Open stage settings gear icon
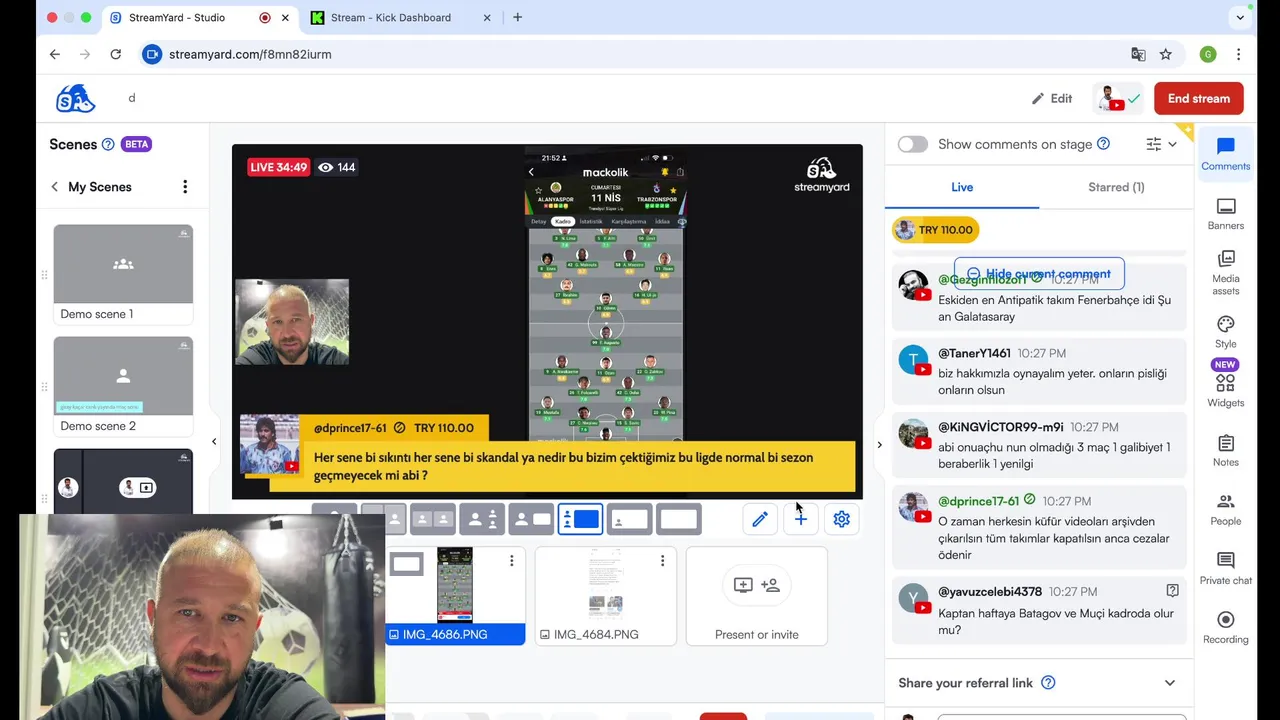Screen dimensions: 1280x720 click(x=842, y=519)
